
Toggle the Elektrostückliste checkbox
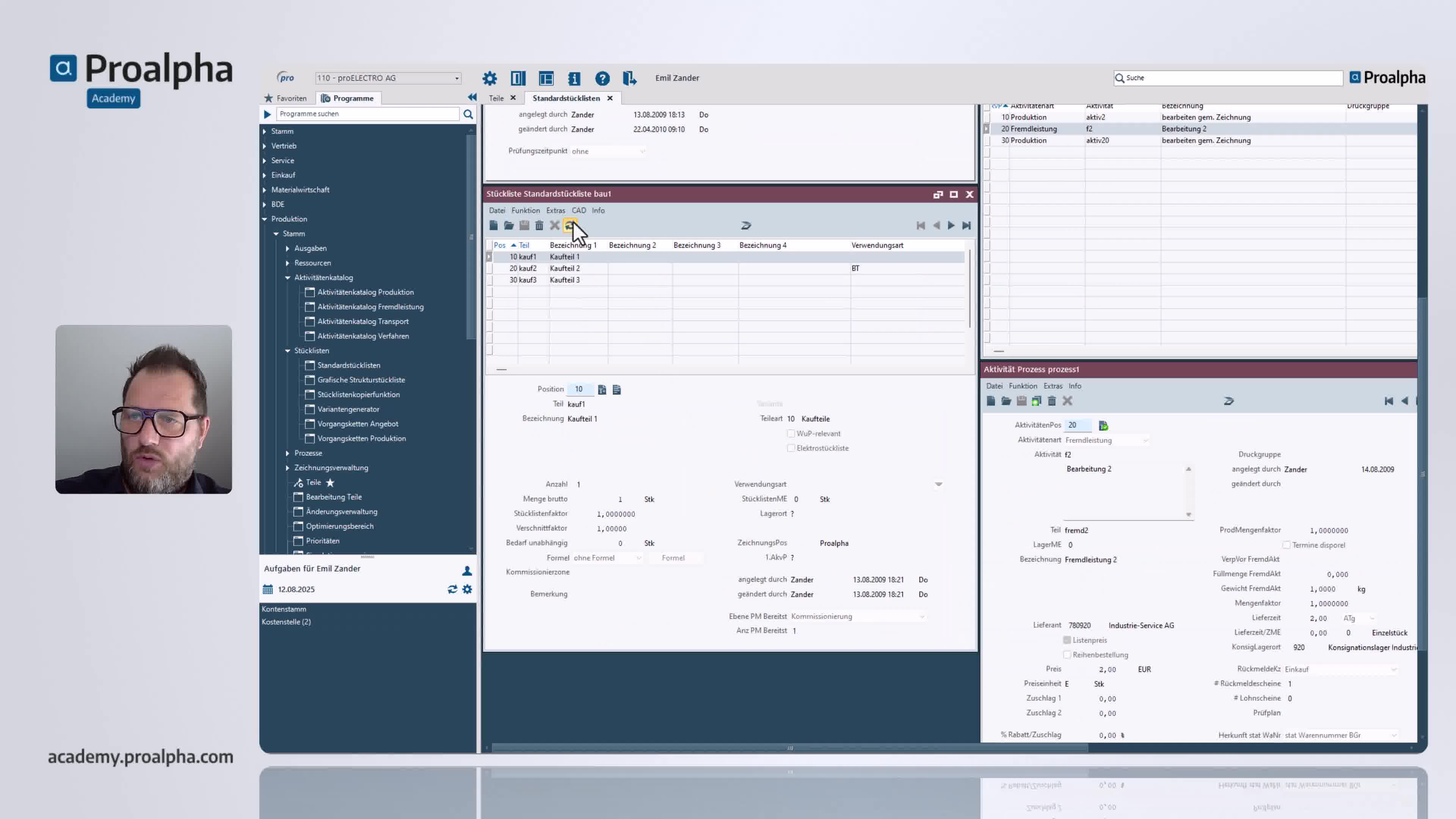[791, 448]
